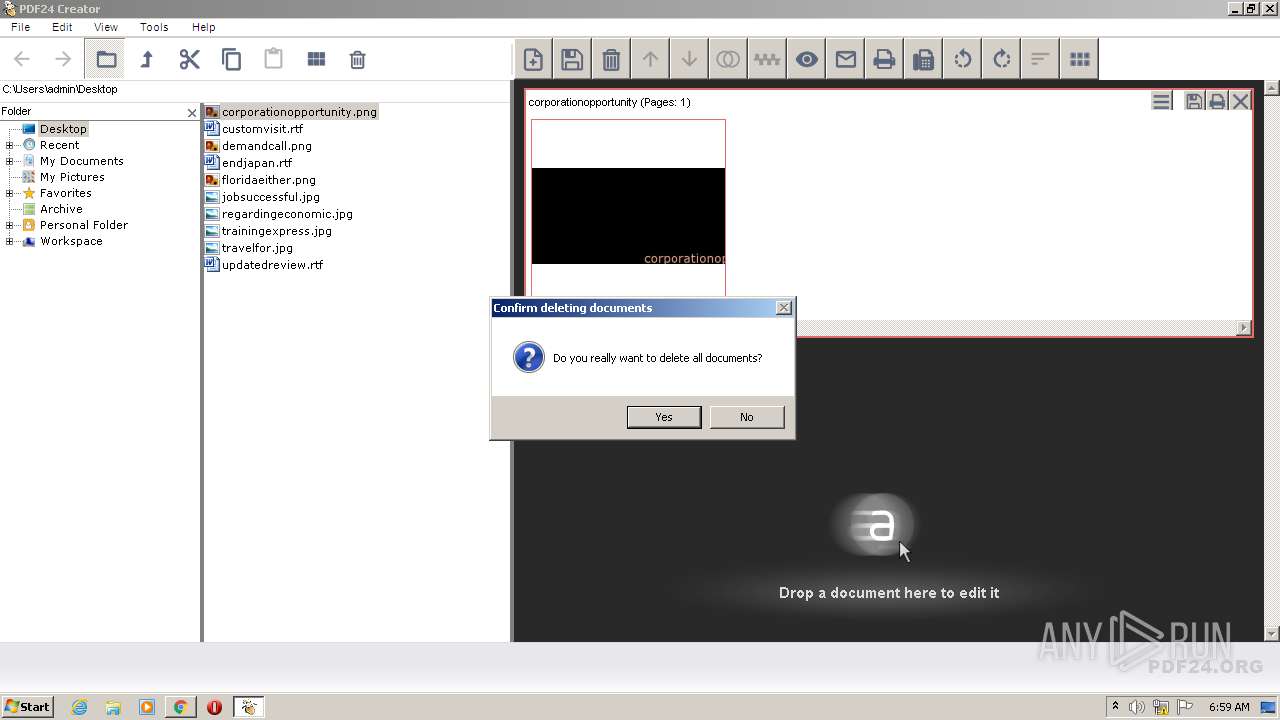The height and width of the screenshot is (720, 1280).
Task: Select file jobsuccessful.jpg
Action: click(x=271, y=197)
